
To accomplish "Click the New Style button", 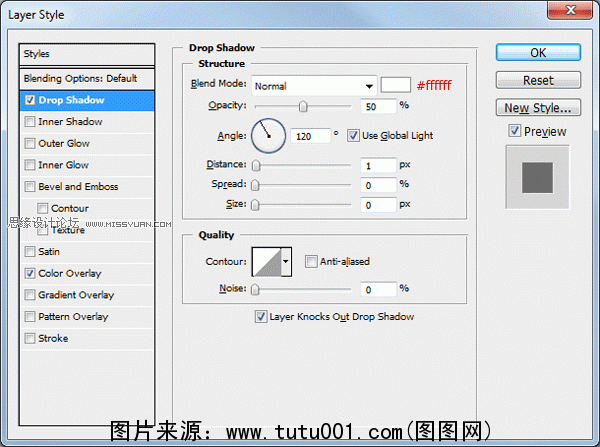I will [538, 108].
